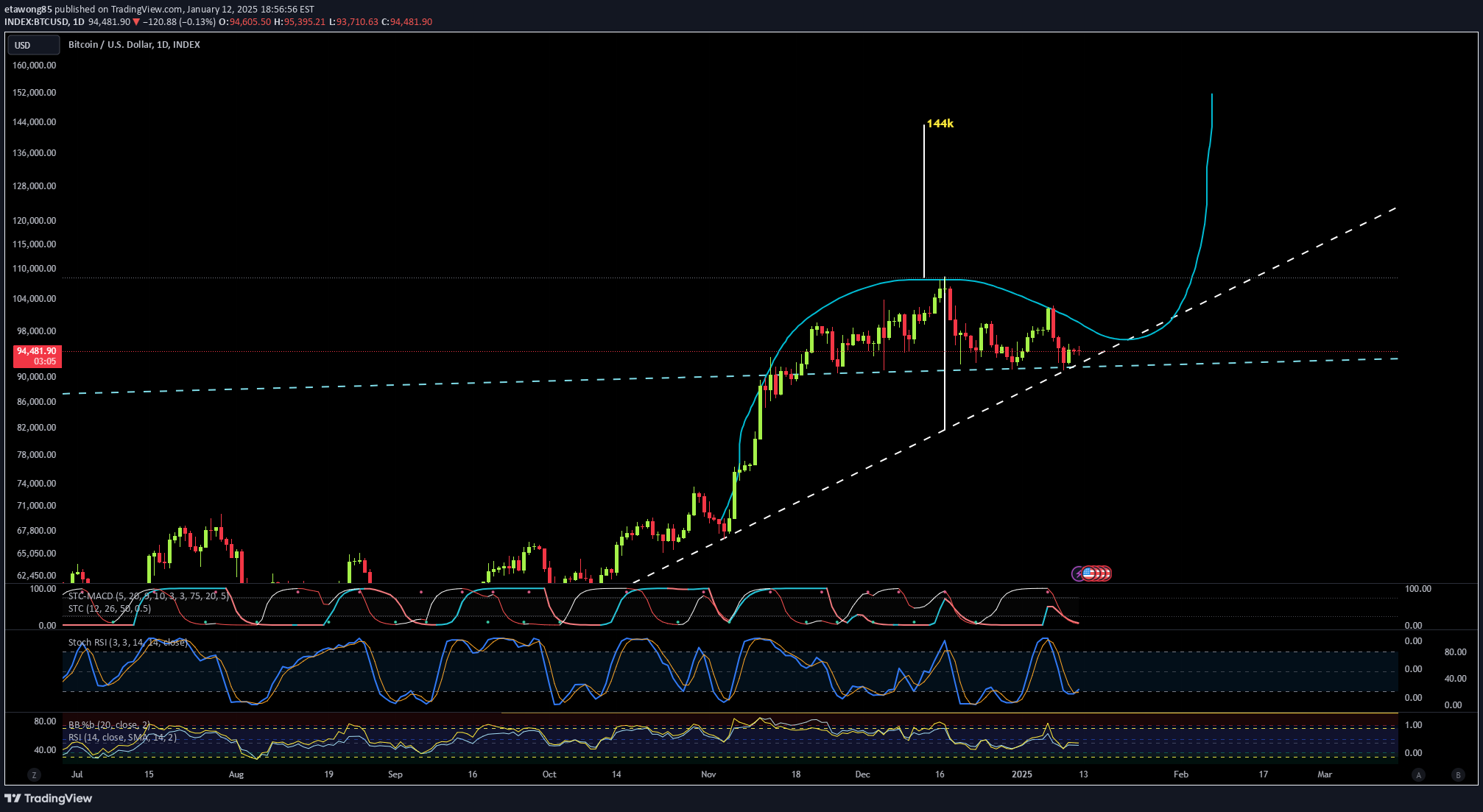Click the 144k target annotation
The height and width of the screenshot is (812, 1483).
click(x=940, y=123)
